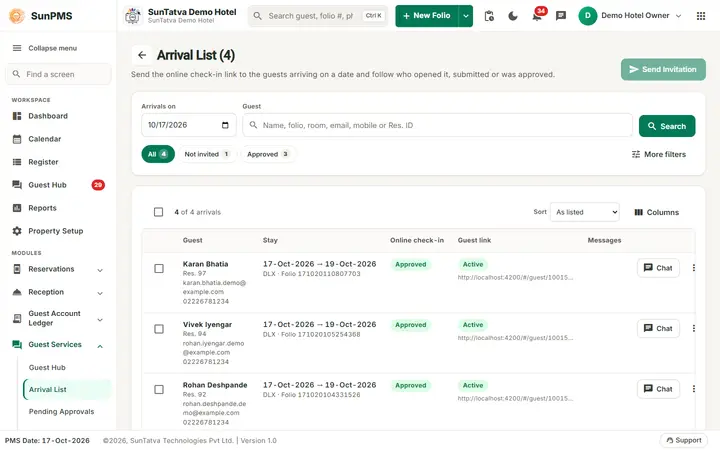The height and width of the screenshot is (450, 720).
Task: Click the Online check-in column header
Action: pos(417,240)
